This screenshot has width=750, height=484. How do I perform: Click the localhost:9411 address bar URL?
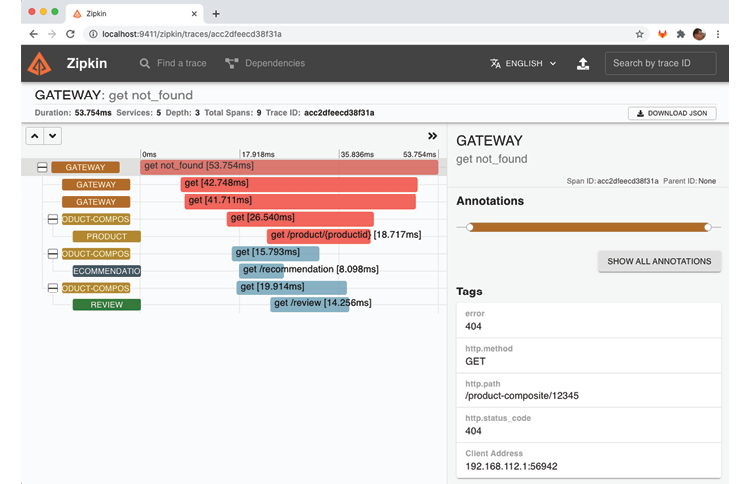pos(192,34)
